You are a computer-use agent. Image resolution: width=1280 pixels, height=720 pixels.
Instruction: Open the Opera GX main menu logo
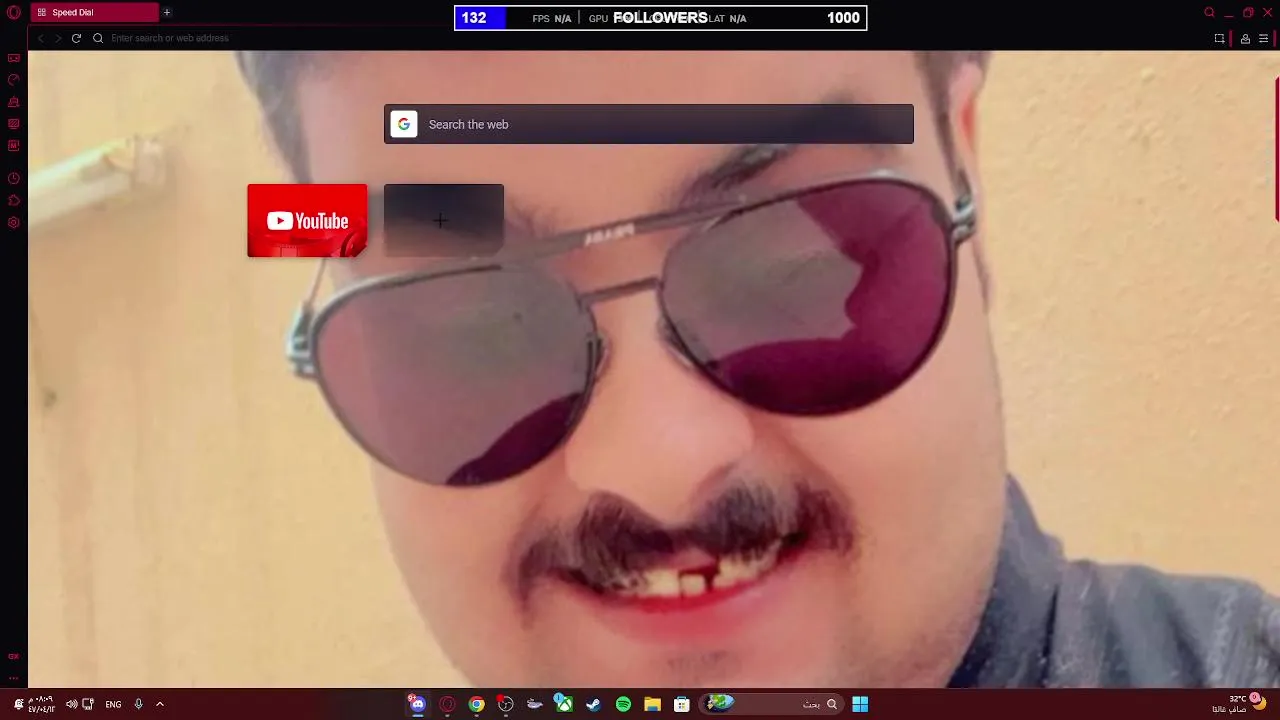click(14, 13)
